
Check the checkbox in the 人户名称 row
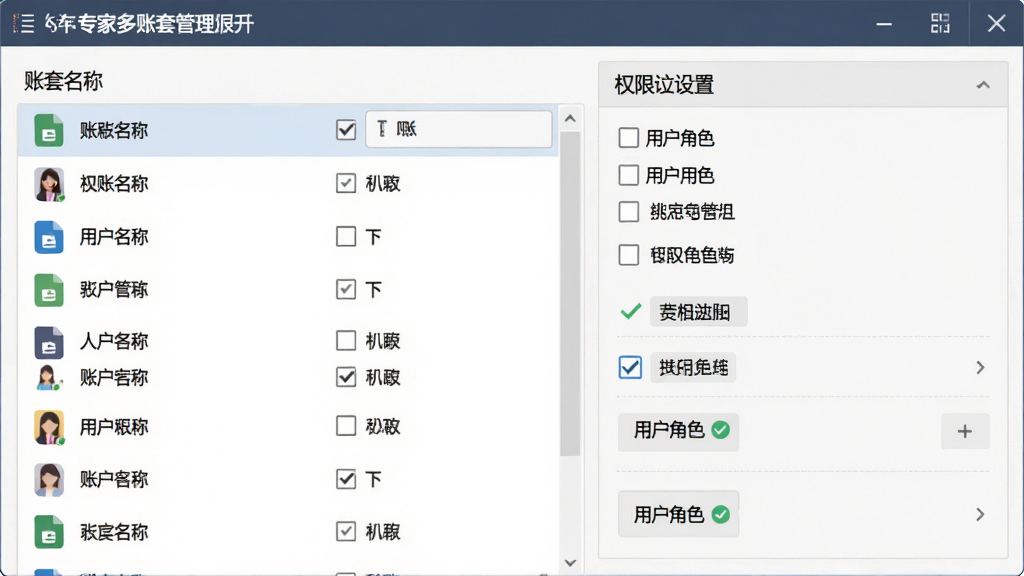pos(346,340)
